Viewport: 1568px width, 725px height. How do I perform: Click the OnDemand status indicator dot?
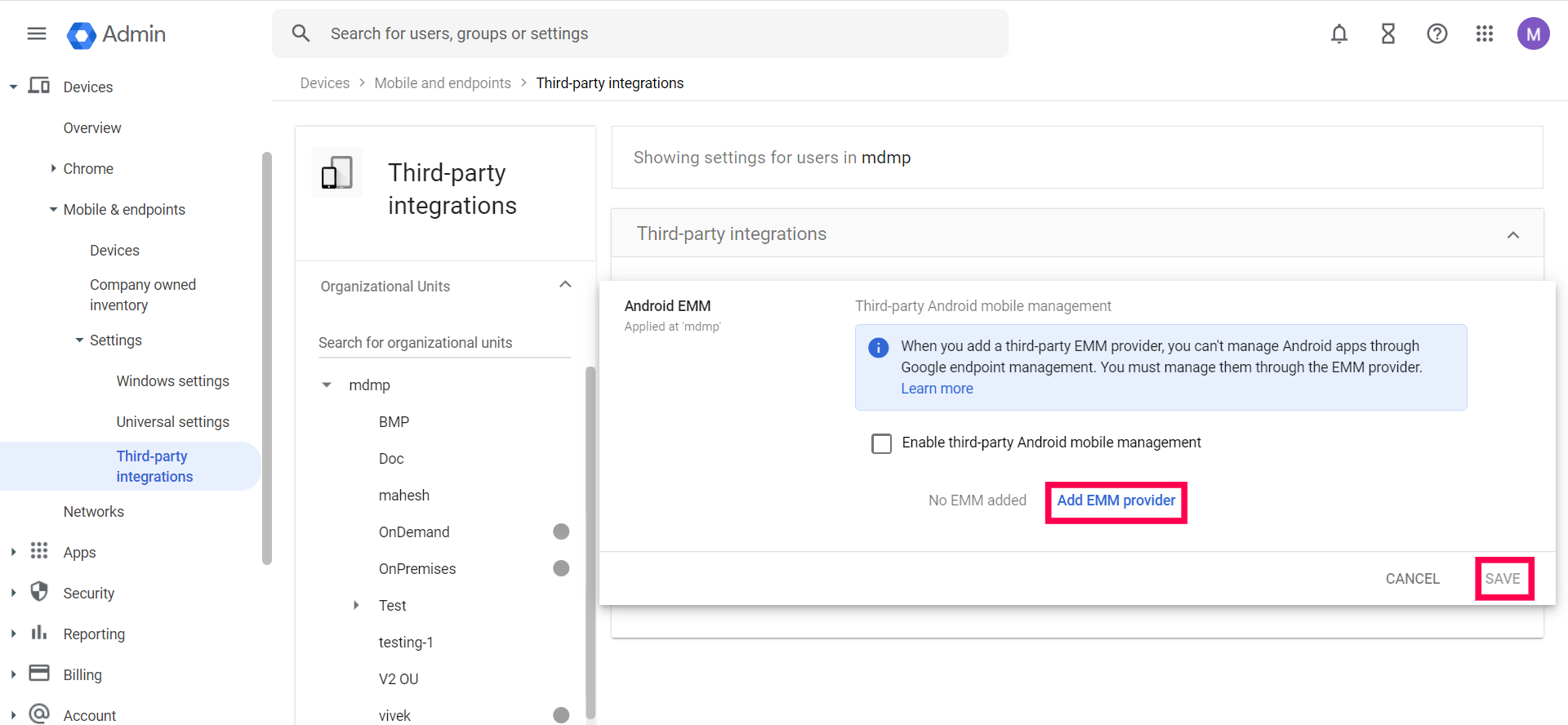point(561,532)
